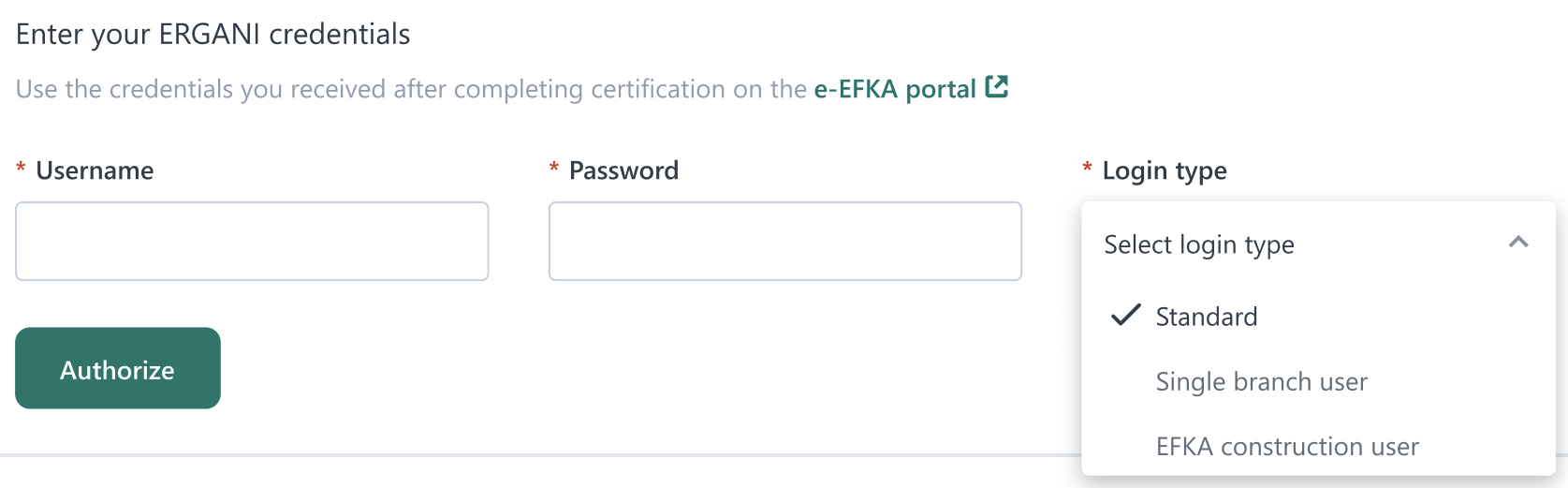1568x488 pixels.
Task: Click the external link icon beside e-EFKA portal
Action: (x=997, y=87)
